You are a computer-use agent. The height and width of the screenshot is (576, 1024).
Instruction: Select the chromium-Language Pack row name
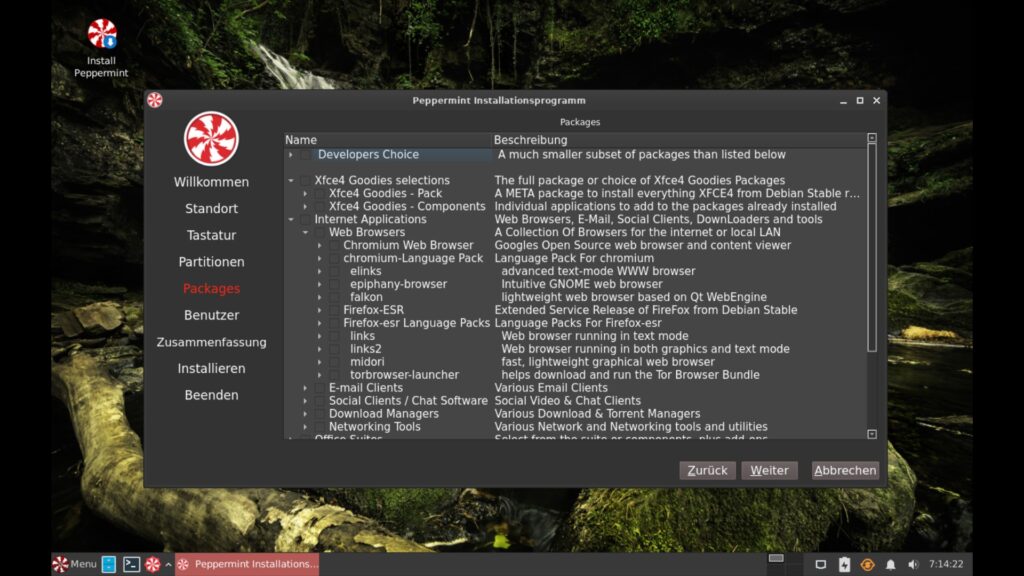[413, 259]
